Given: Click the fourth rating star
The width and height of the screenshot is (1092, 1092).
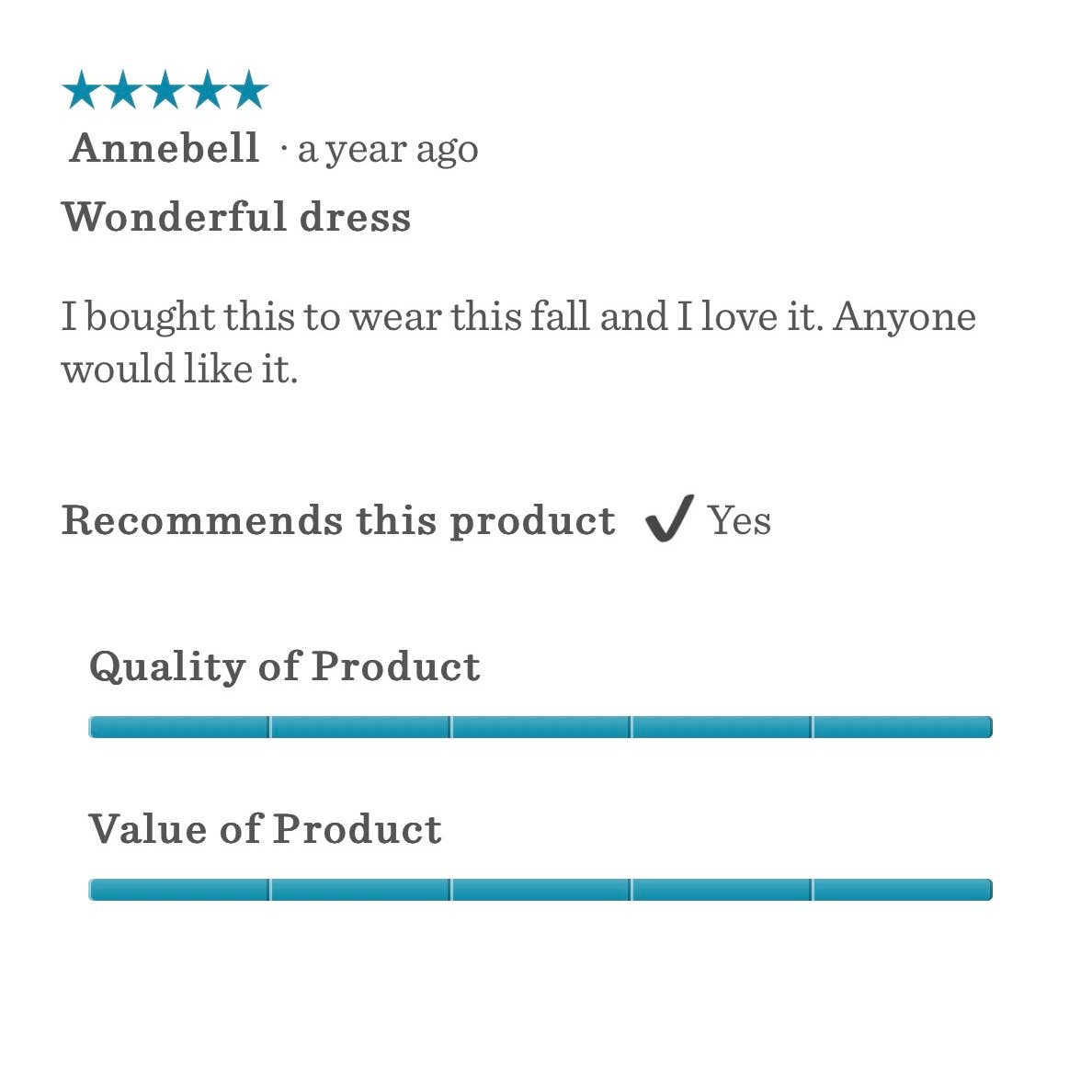Looking at the screenshot, I should click(207, 91).
